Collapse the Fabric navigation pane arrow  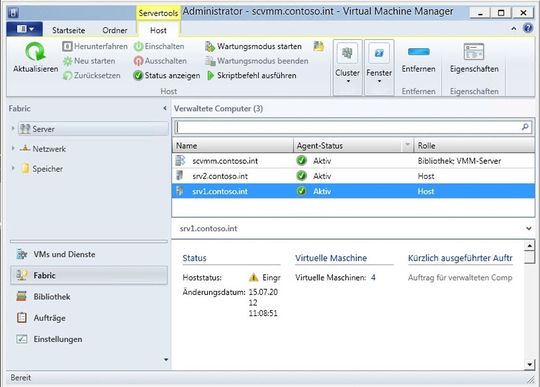[165, 108]
